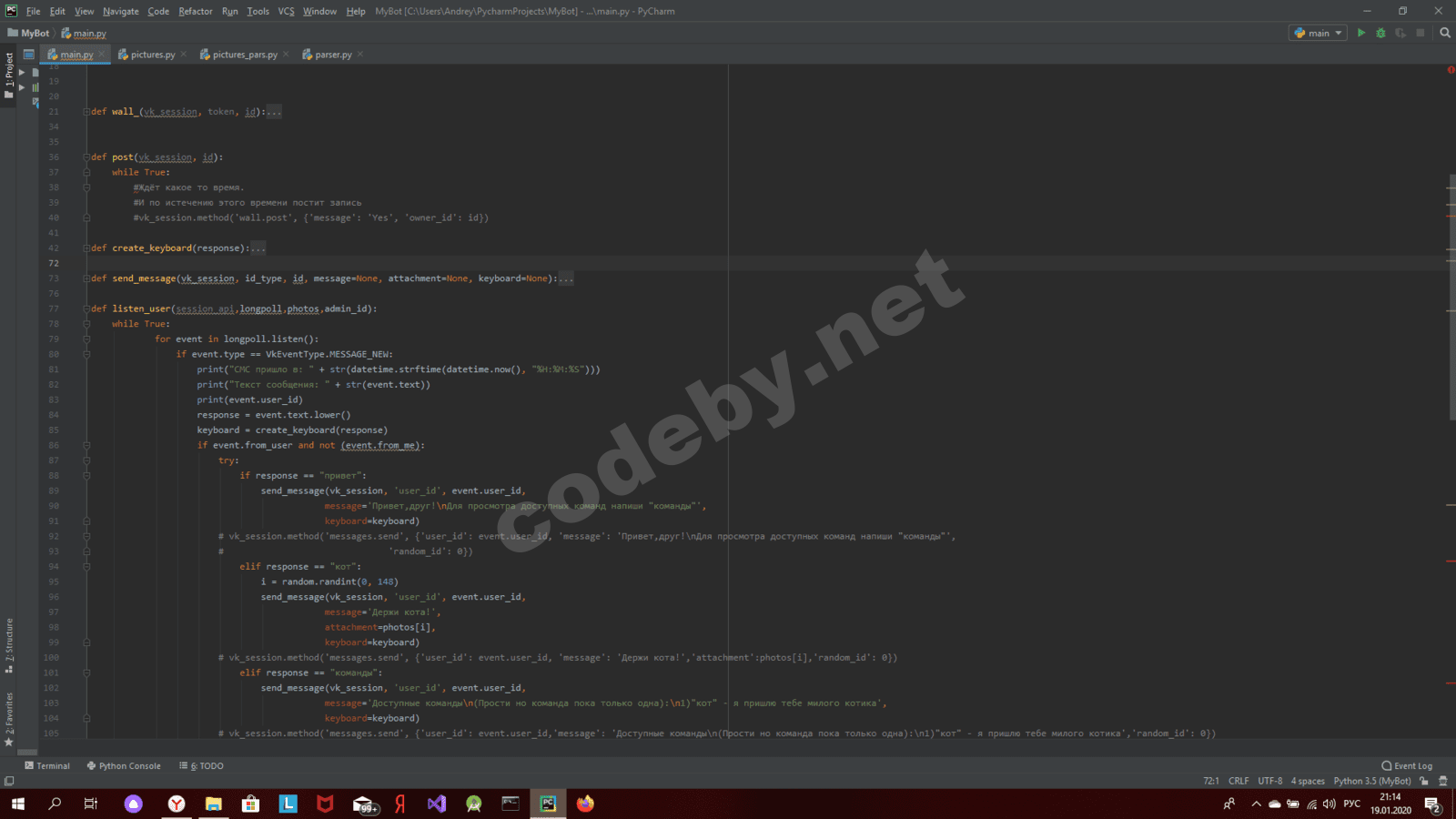Click the Firefox icon in the taskbar
1456x819 pixels.
pos(585,804)
